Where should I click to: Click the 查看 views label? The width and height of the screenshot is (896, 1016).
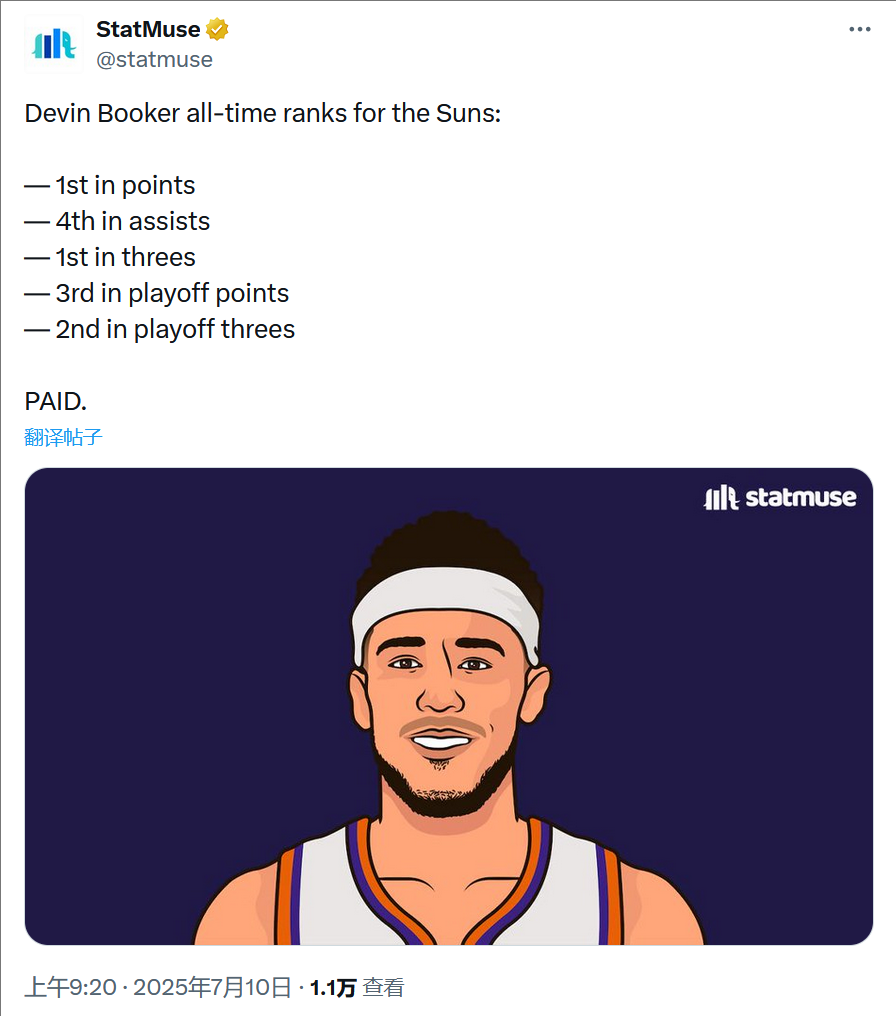pyautogui.click(x=384, y=987)
